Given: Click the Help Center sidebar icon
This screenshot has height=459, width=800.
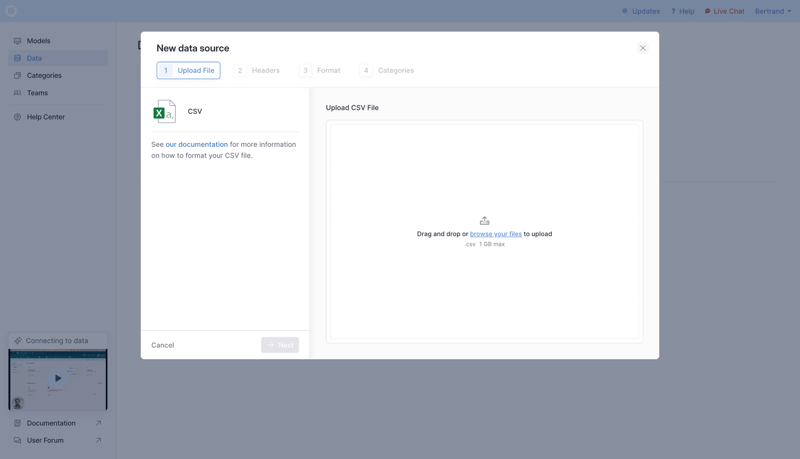Looking at the screenshot, I should [17, 117].
